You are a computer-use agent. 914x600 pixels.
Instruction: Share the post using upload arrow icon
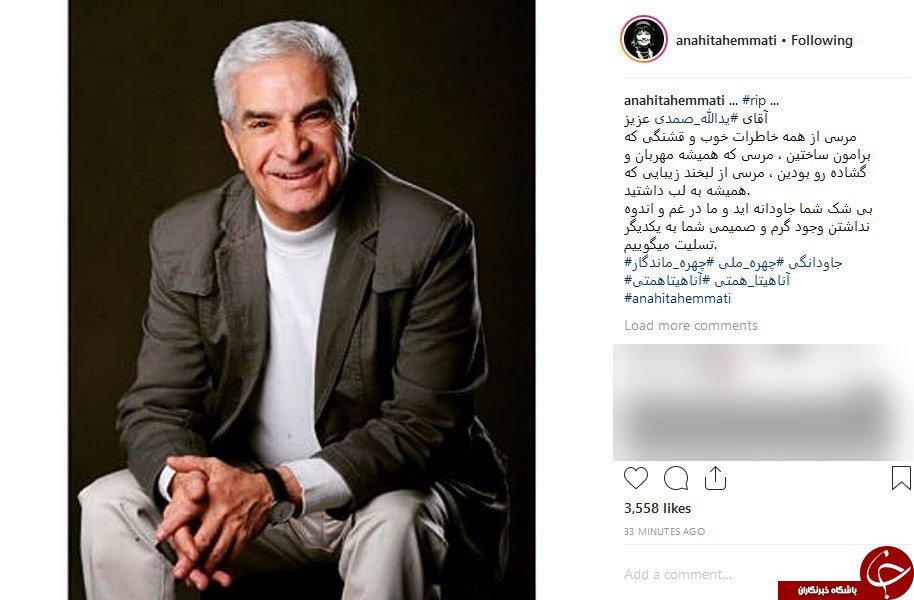[x=715, y=478]
